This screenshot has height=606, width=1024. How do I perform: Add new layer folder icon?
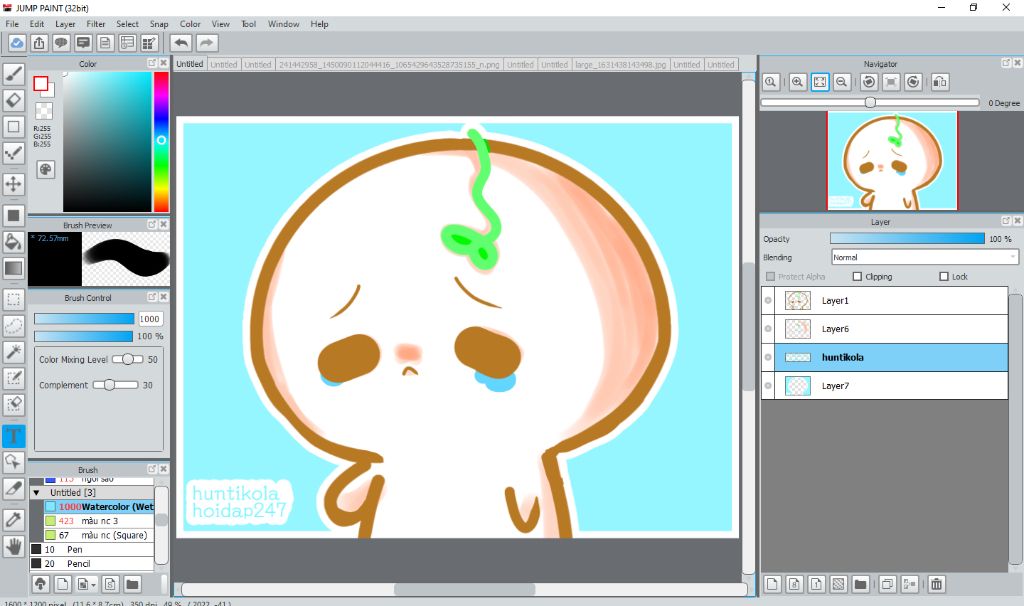pos(860,584)
